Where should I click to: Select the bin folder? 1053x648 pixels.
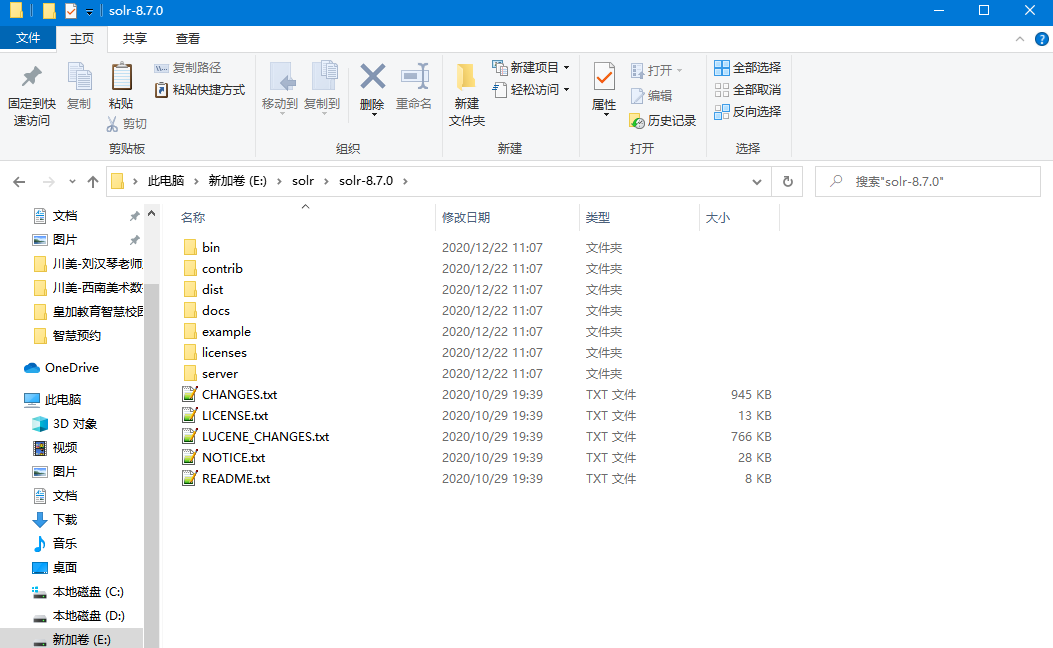[211, 247]
